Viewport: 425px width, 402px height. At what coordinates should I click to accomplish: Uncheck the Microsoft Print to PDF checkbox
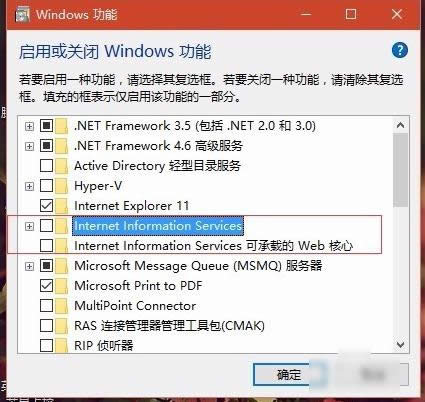click(46, 286)
